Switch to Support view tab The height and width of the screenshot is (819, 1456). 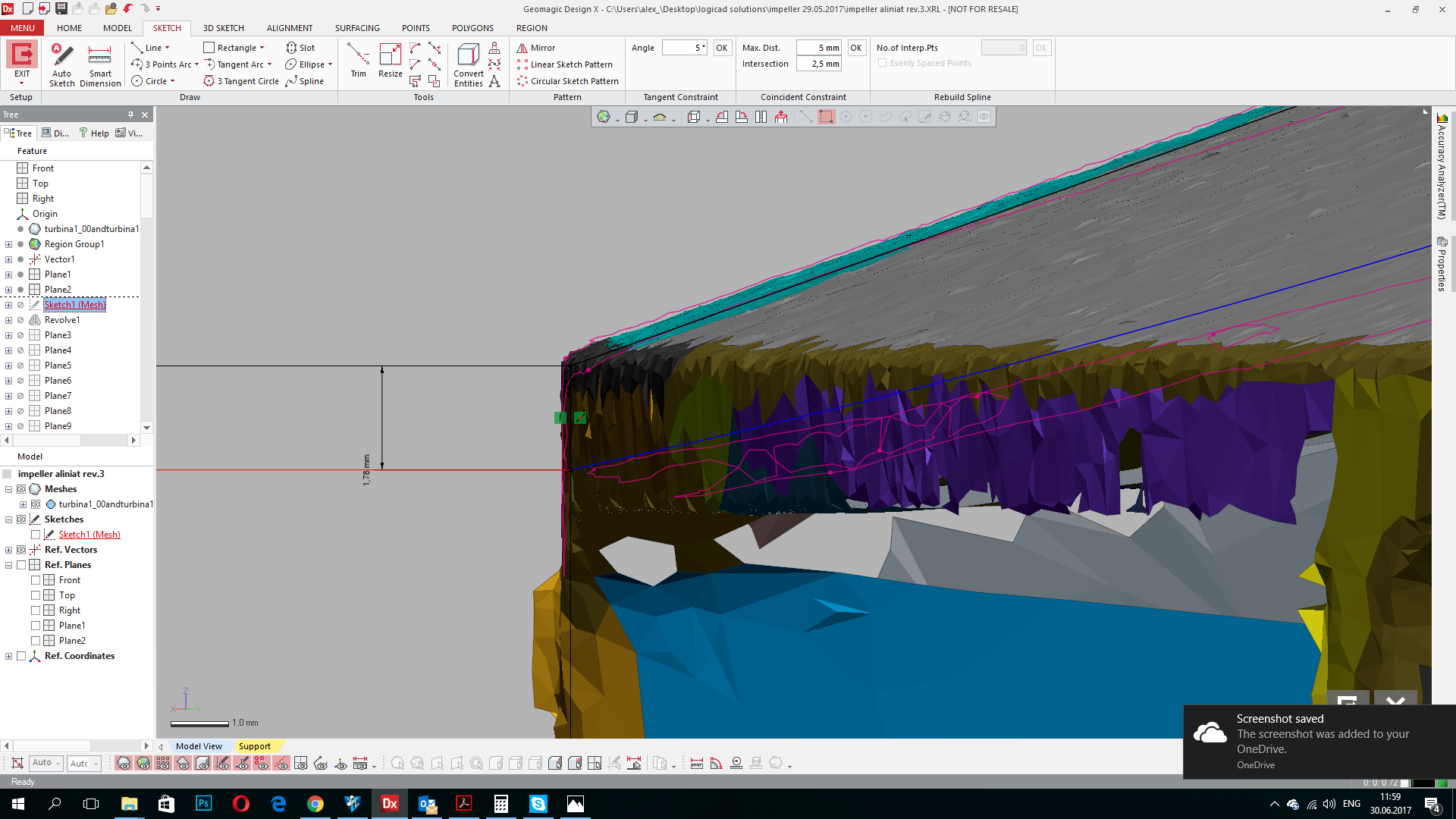click(255, 746)
